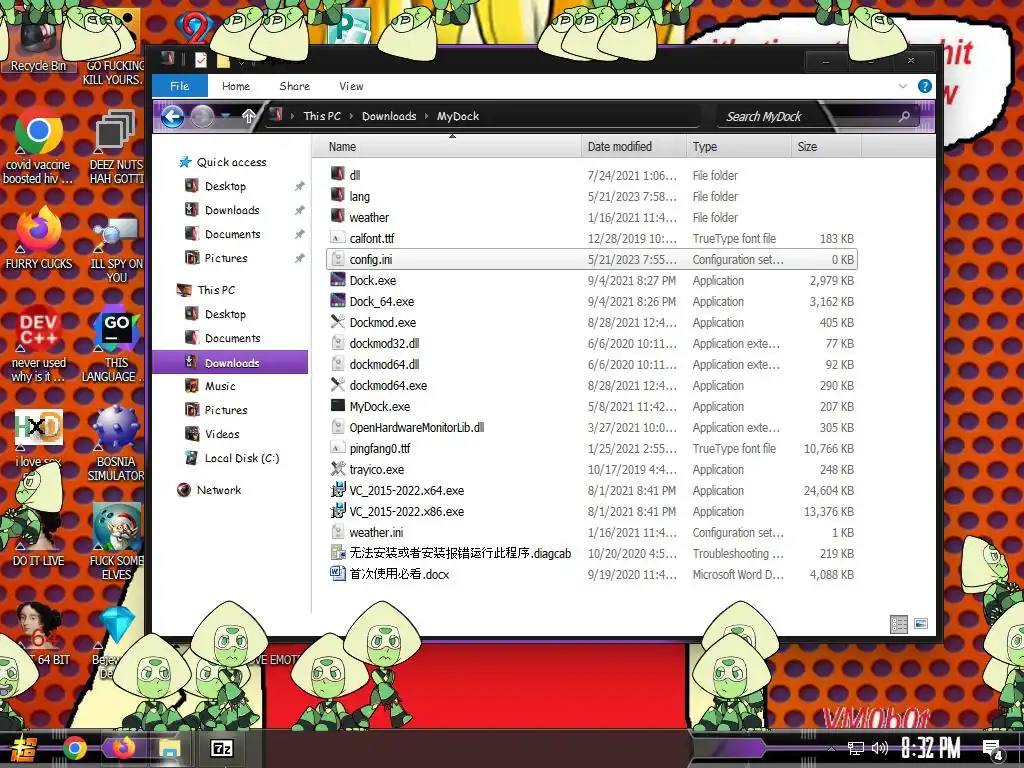
Task: Select the Dockmod.exe tools icon
Action: pos(338,322)
